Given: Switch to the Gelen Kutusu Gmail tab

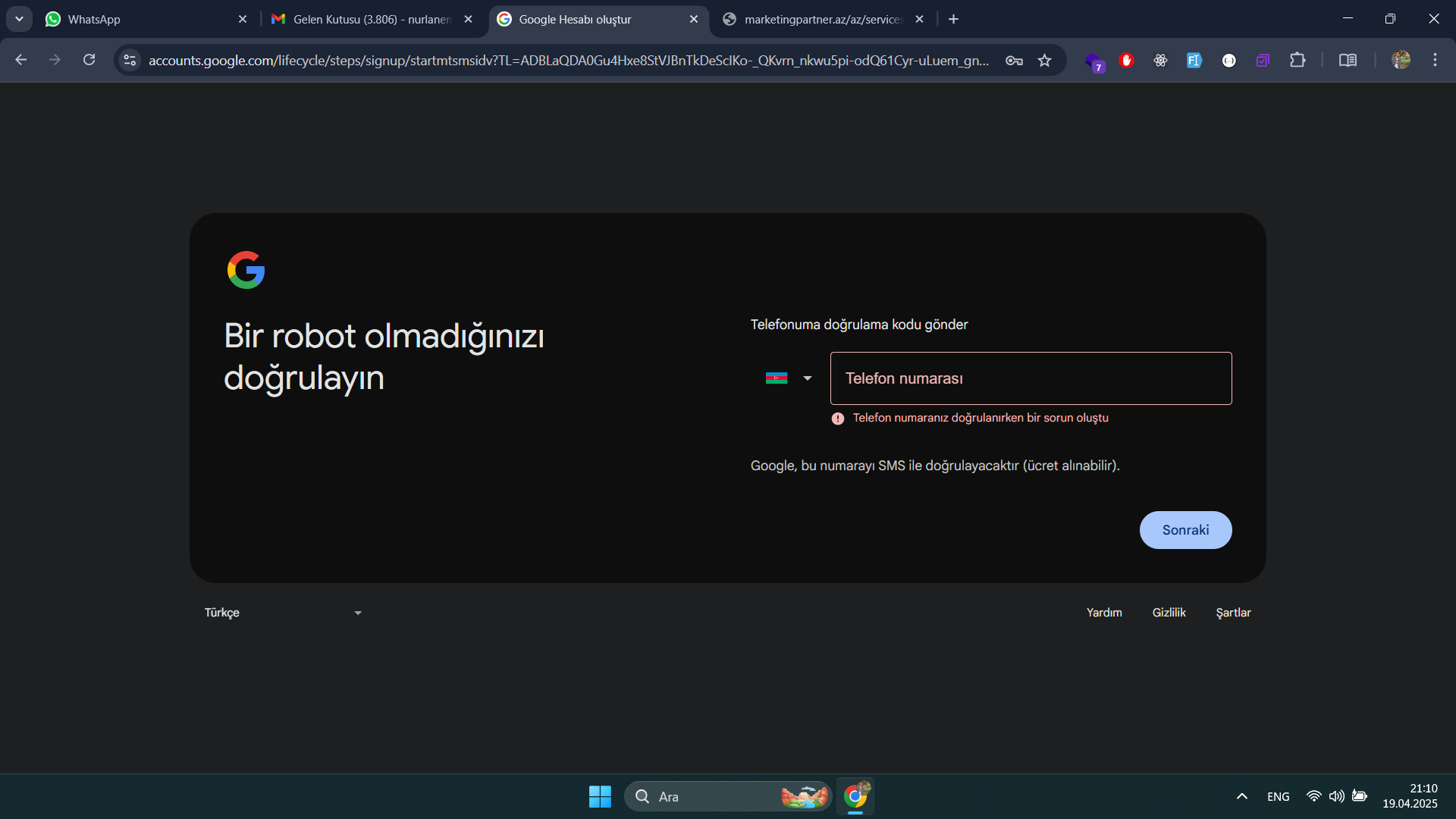Looking at the screenshot, I should (364, 19).
